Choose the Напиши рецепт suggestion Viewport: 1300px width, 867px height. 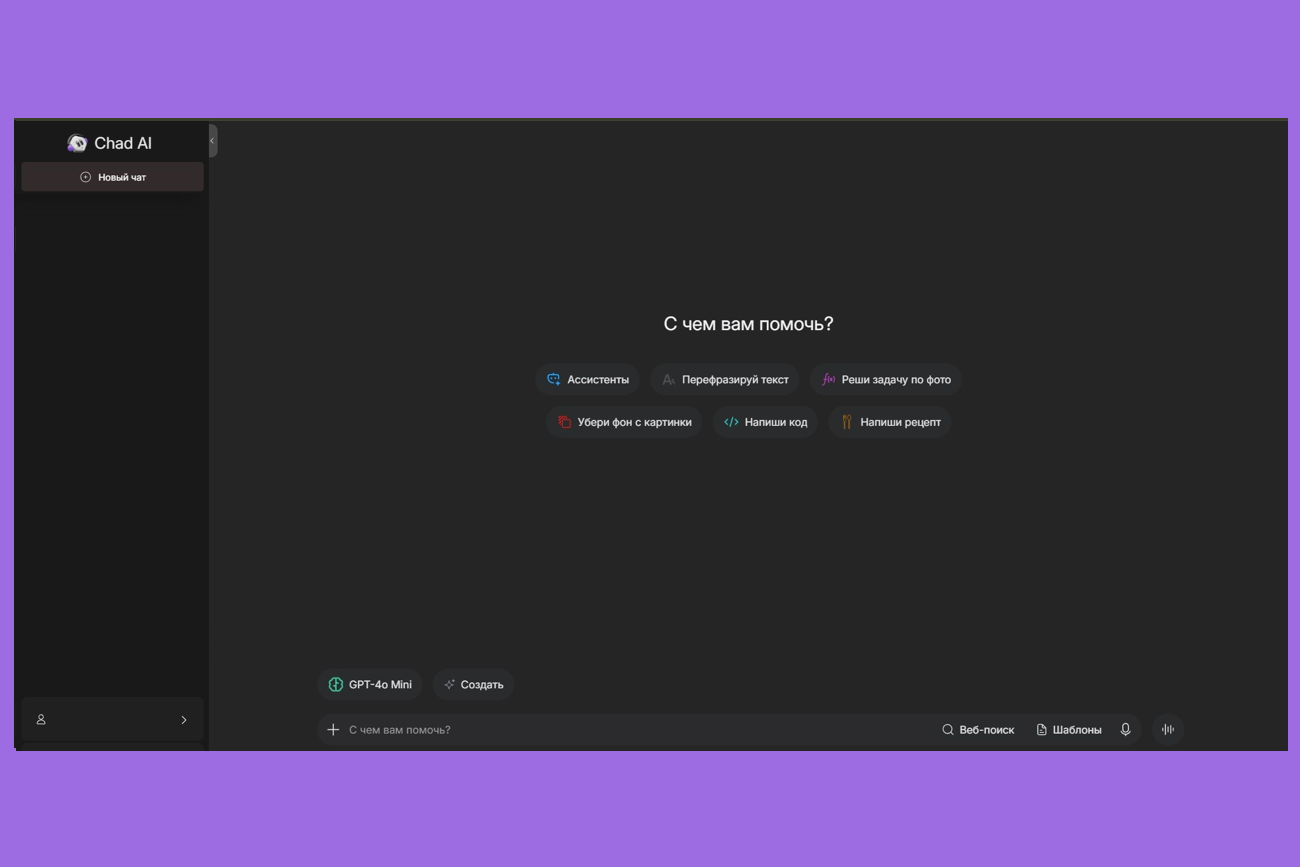[x=889, y=422]
